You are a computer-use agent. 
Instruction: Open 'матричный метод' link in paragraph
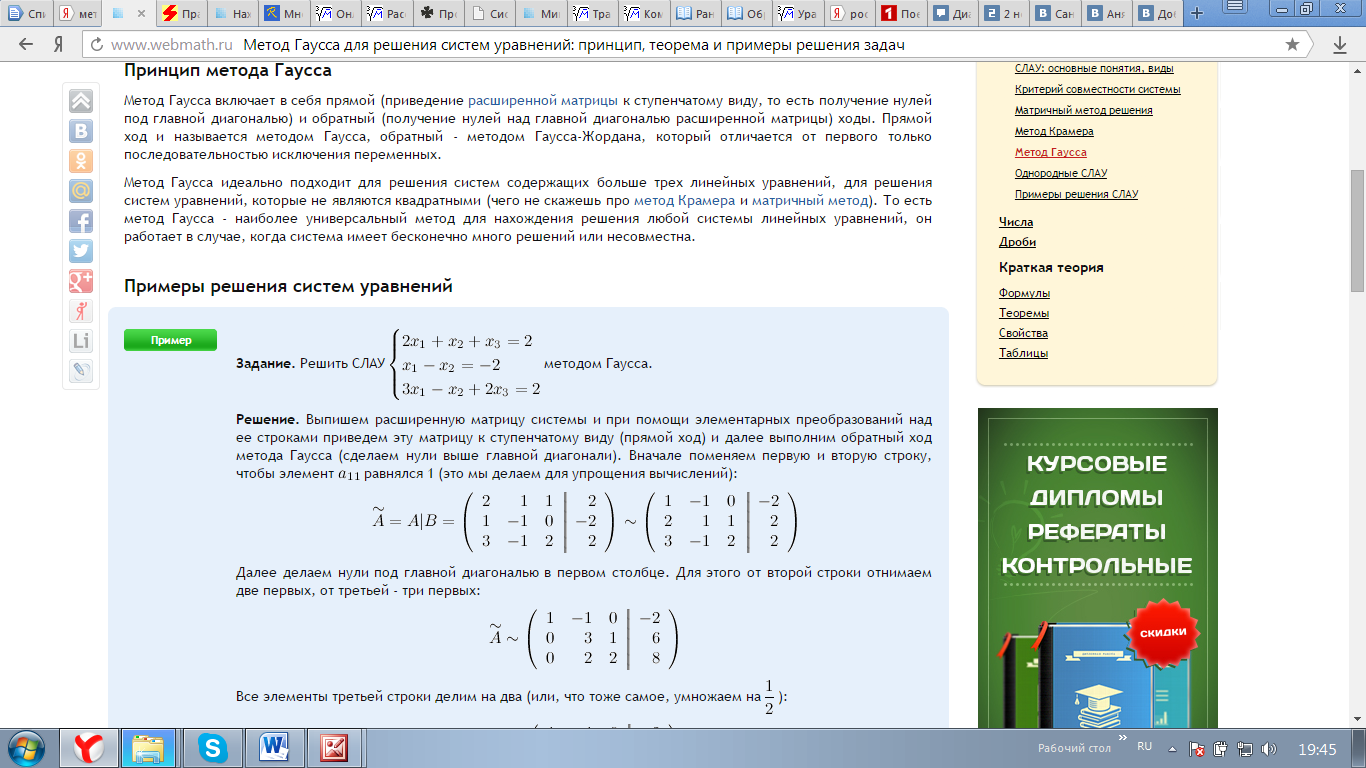click(810, 200)
